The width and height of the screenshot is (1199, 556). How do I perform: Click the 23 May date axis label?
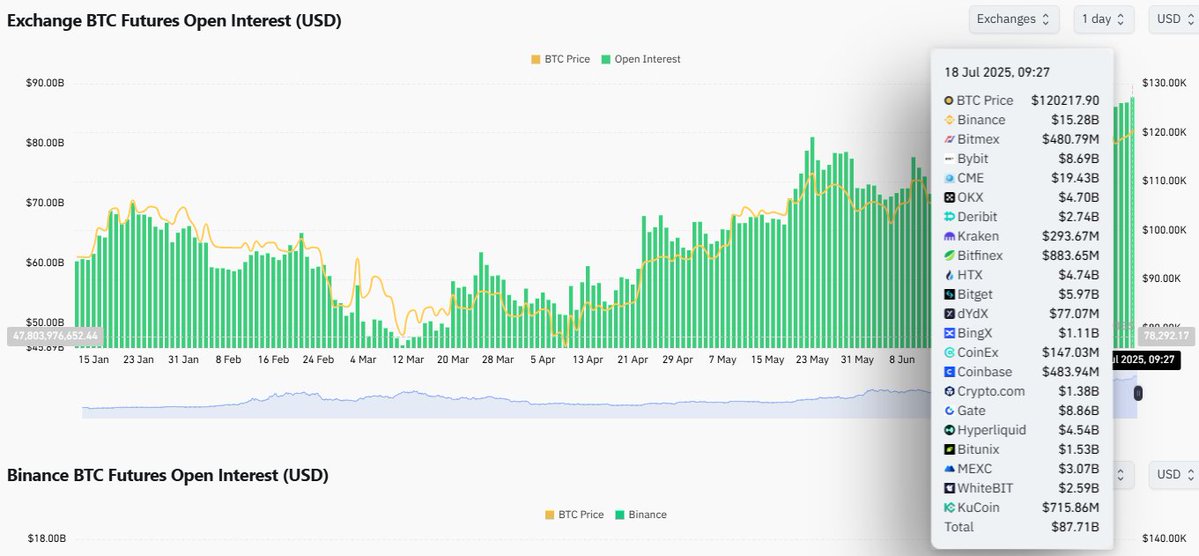coord(812,359)
